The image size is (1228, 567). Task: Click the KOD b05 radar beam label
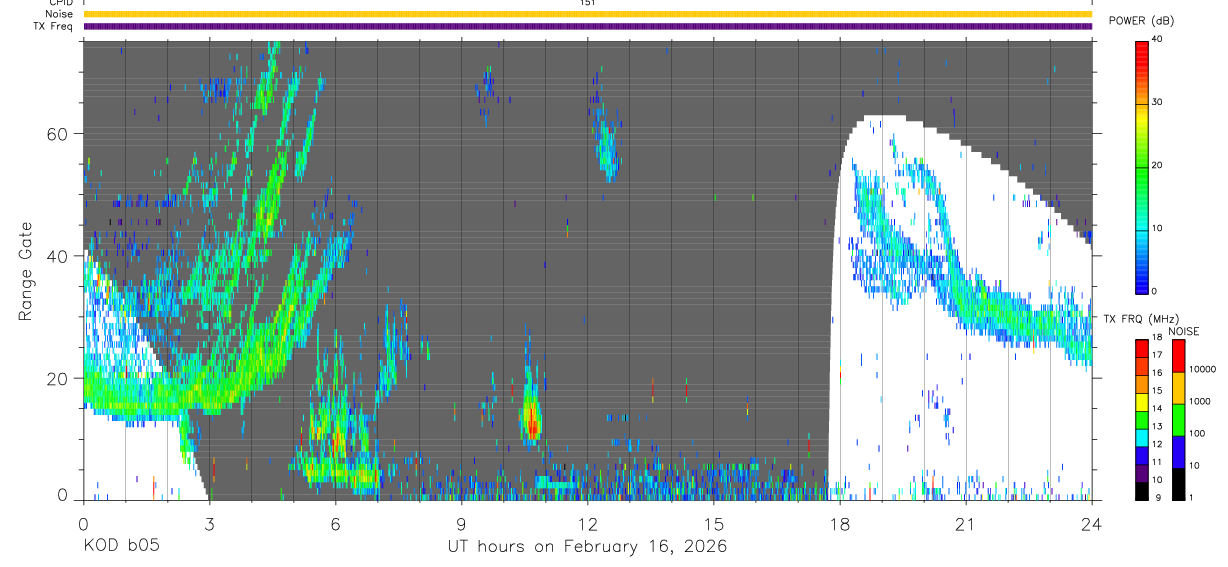[x=120, y=547]
